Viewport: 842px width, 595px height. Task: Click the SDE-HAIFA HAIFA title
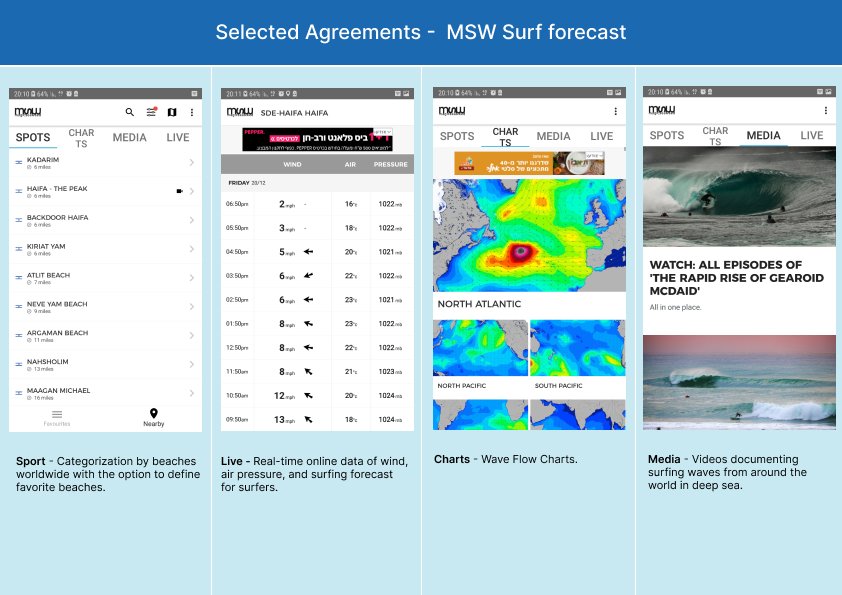(294, 113)
